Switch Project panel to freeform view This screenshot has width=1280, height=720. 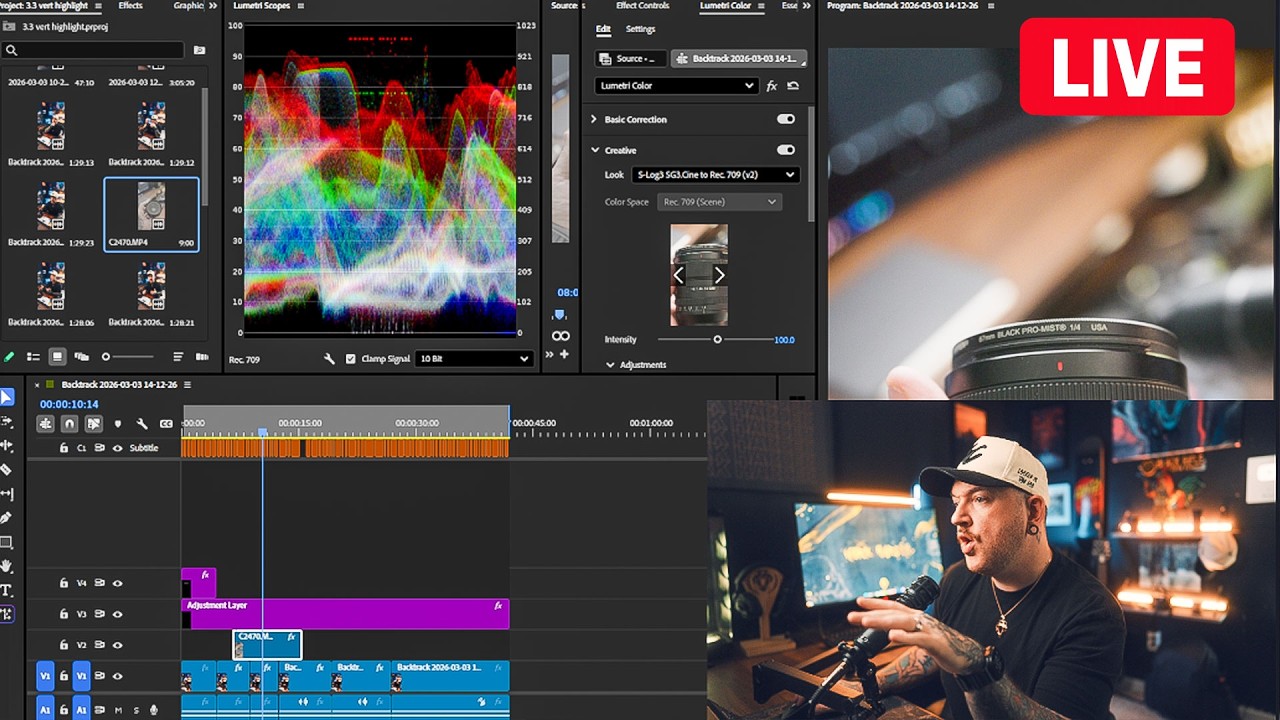(81, 356)
